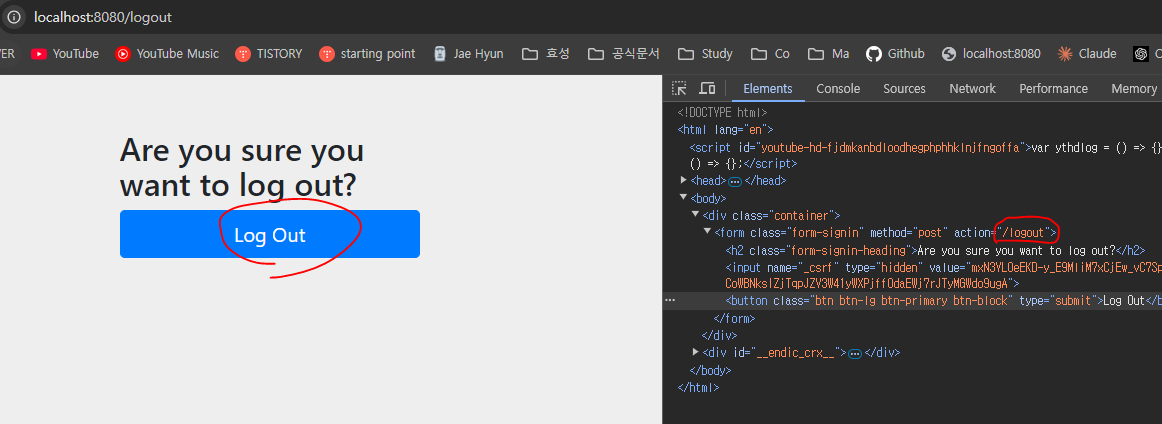
Task: Open the Ma bookmark folder
Action: pos(829,53)
